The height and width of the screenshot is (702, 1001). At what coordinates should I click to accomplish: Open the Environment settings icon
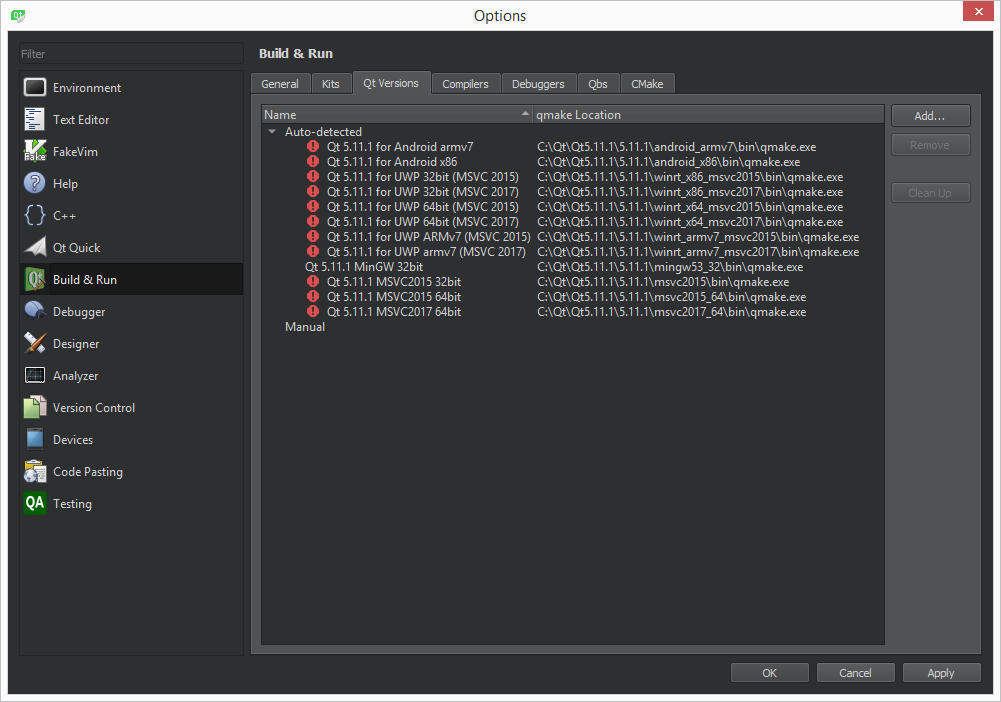(35, 88)
